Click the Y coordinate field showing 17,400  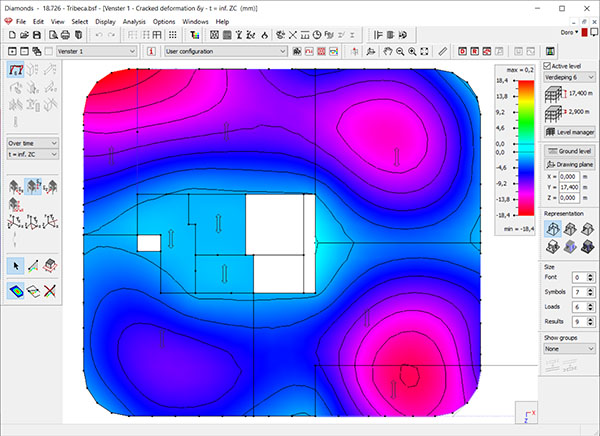569,187
